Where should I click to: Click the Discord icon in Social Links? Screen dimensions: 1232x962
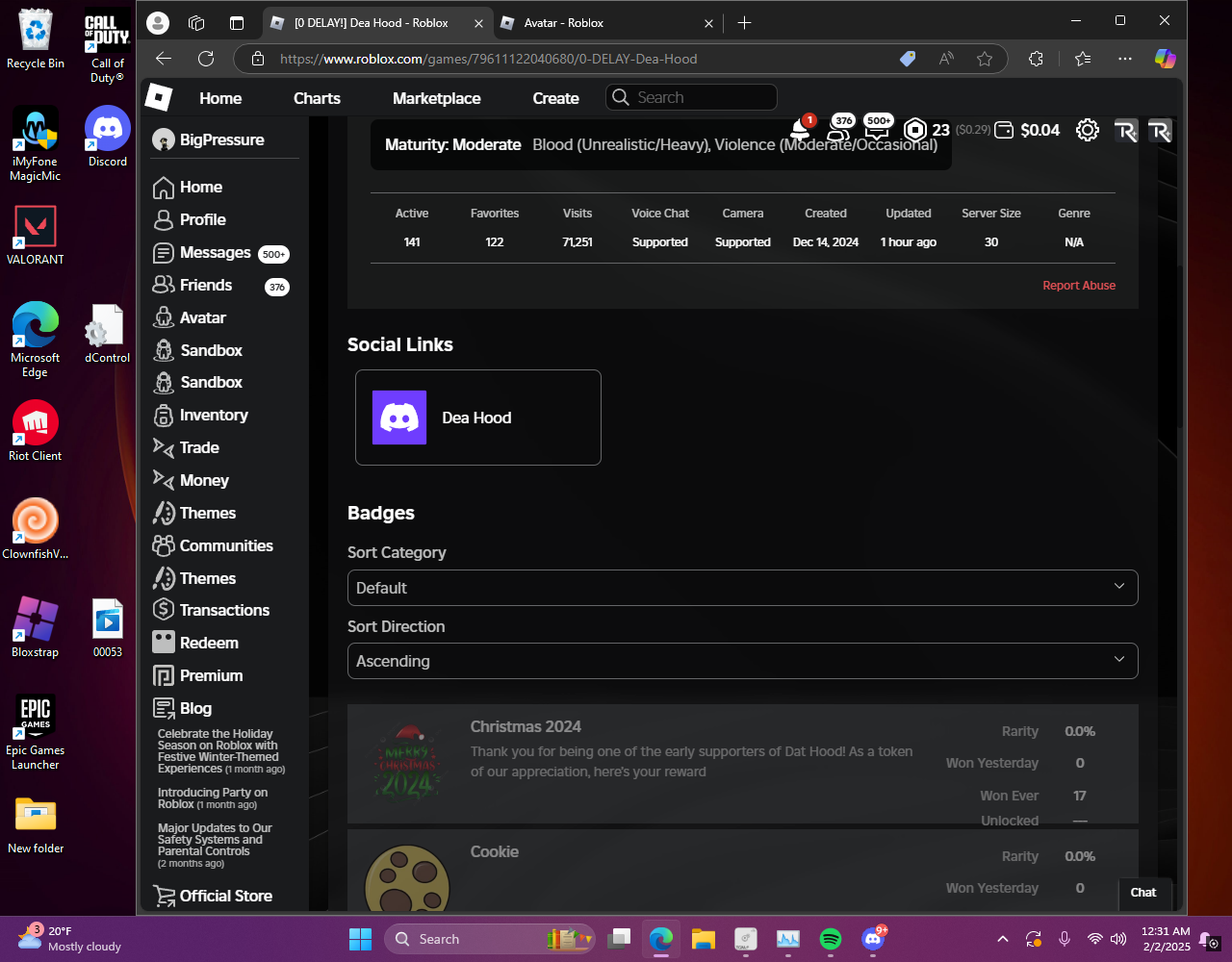click(399, 418)
